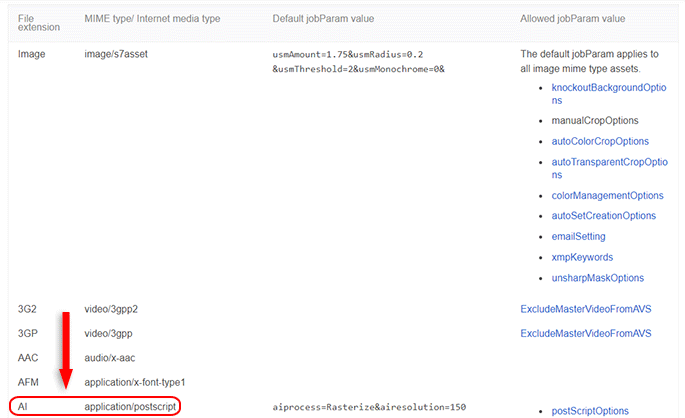685x418 pixels.
Task: Open the autoSetCreationOptions link
Action: click(603, 215)
